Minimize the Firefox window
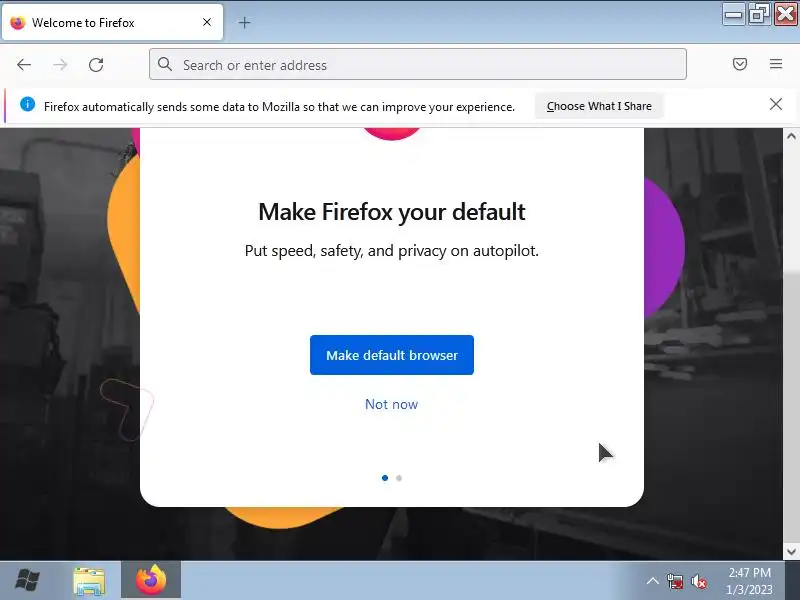800x600 pixels. pyautogui.click(x=734, y=14)
